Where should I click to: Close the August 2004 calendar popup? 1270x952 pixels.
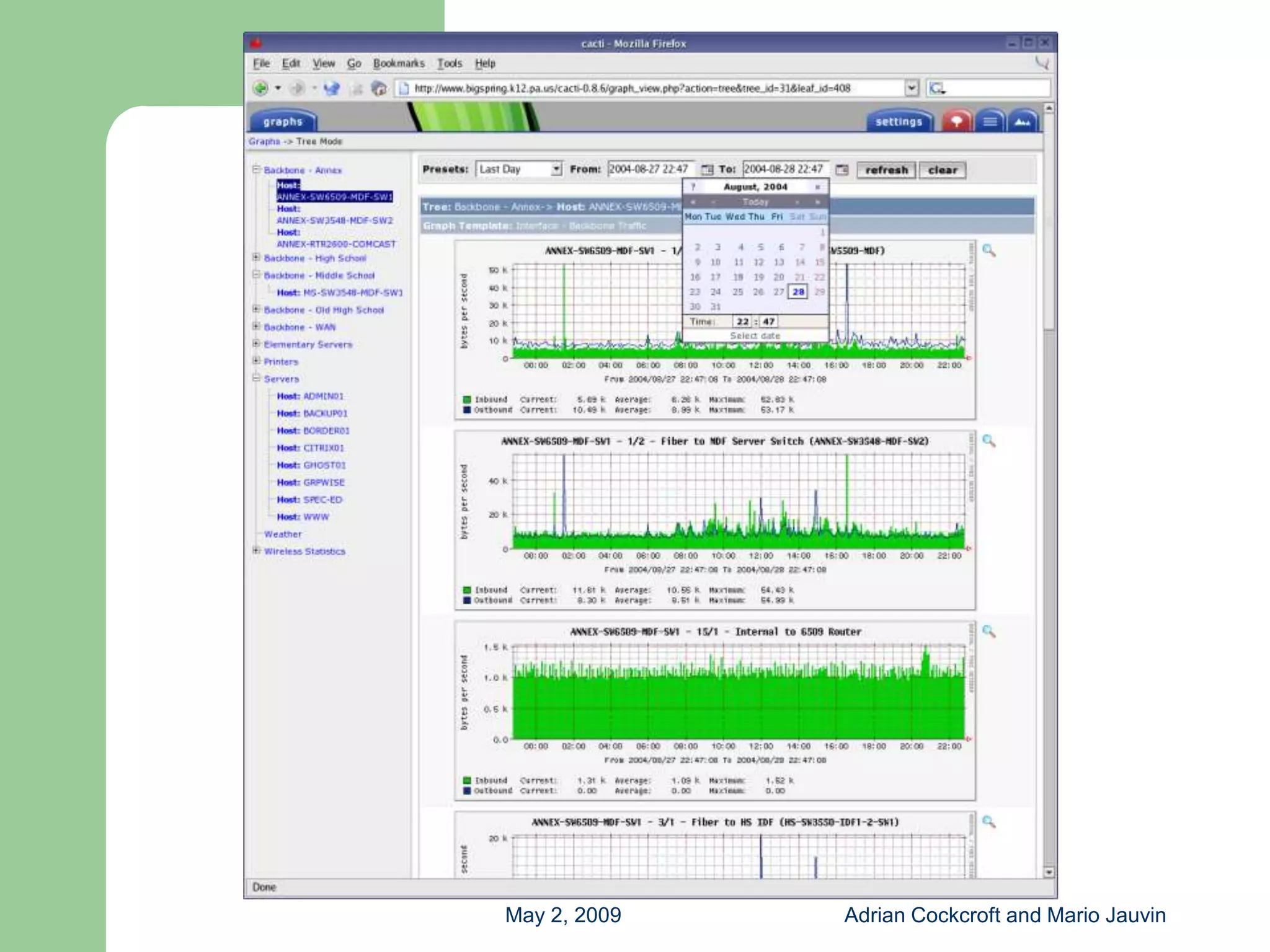(x=818, y=187)
